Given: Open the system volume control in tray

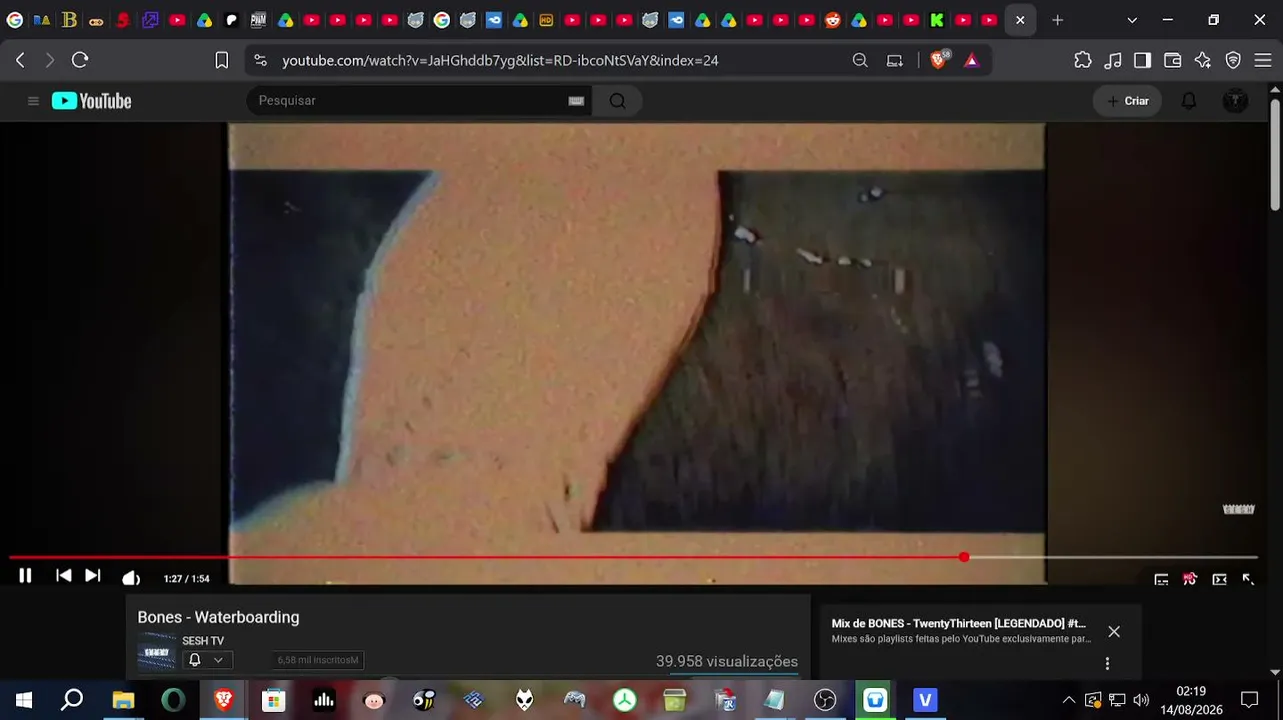Looking at the screenshot, I should (1141, 700).
